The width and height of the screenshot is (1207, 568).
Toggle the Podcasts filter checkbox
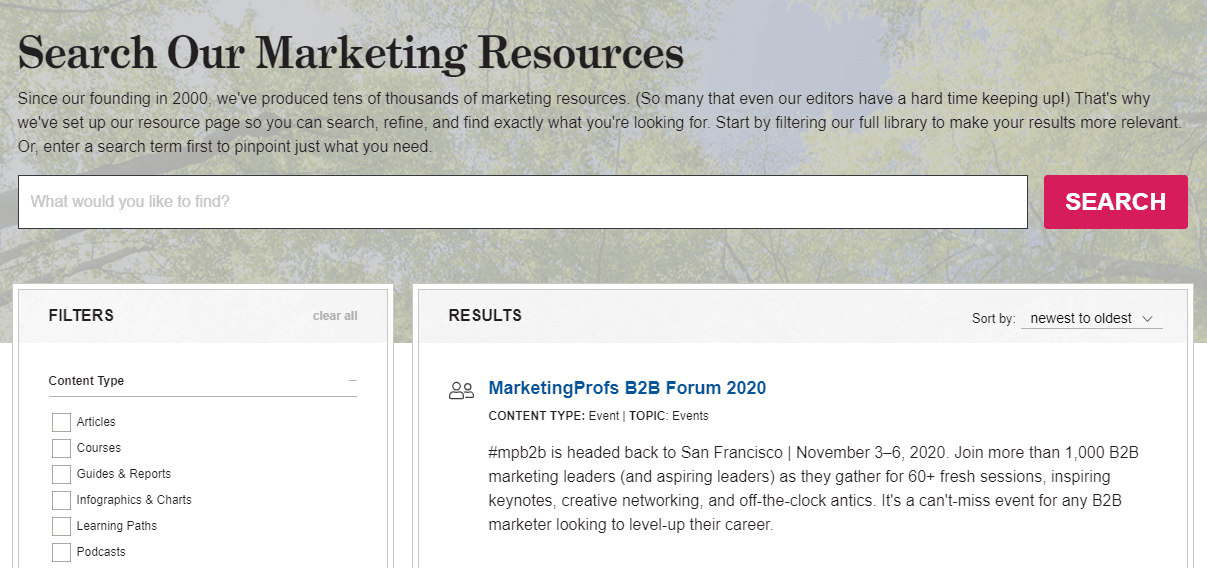click(x=61, y=552)
